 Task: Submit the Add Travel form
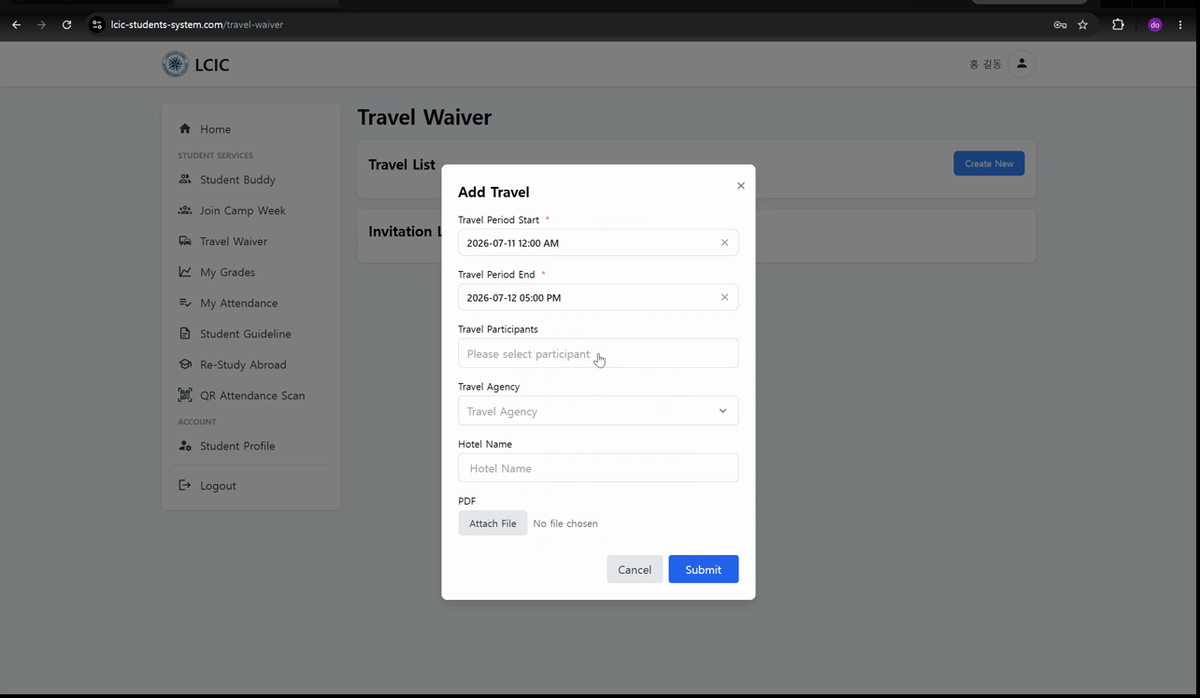(703, 569)
